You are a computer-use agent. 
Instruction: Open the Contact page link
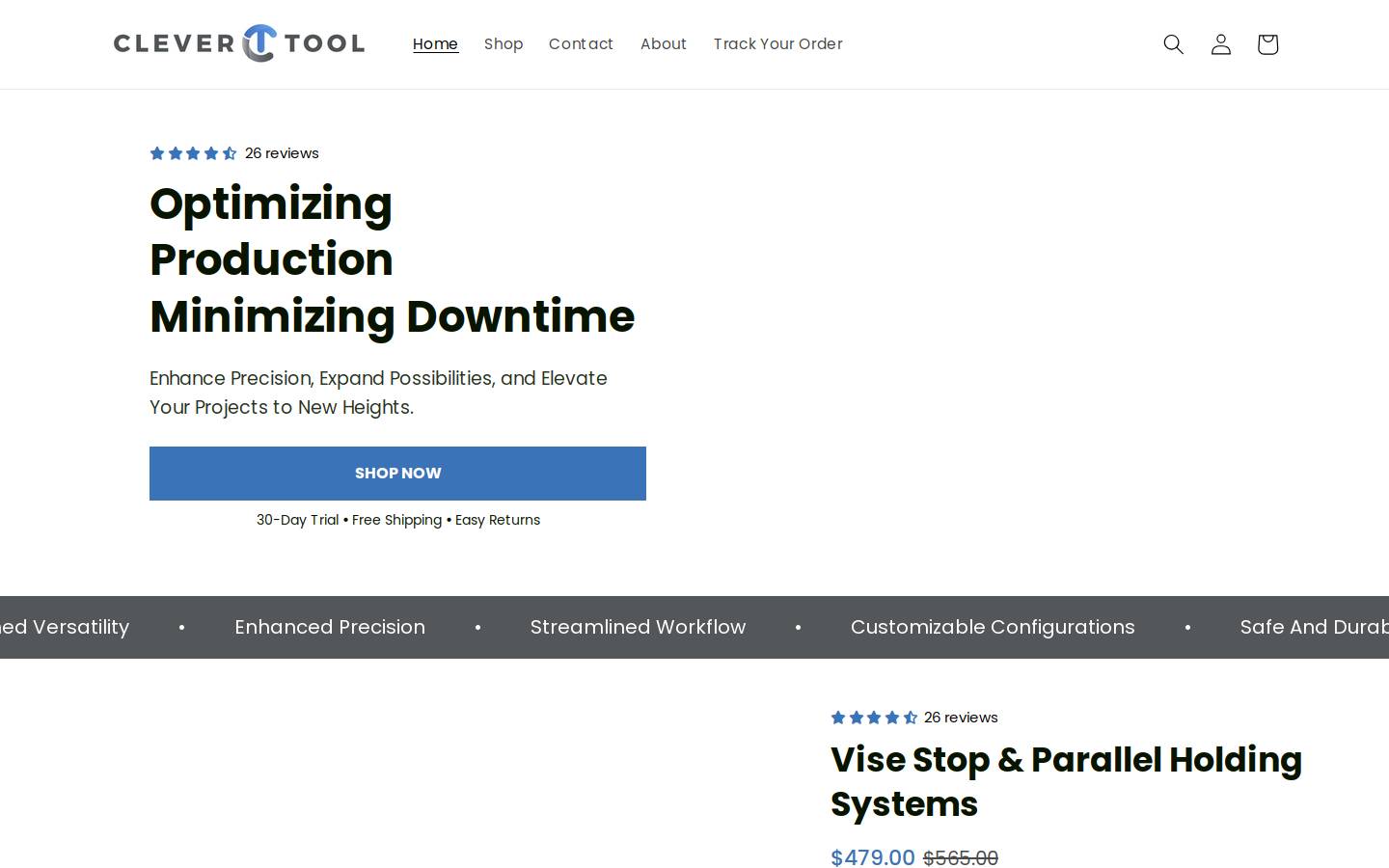point(581,44)
